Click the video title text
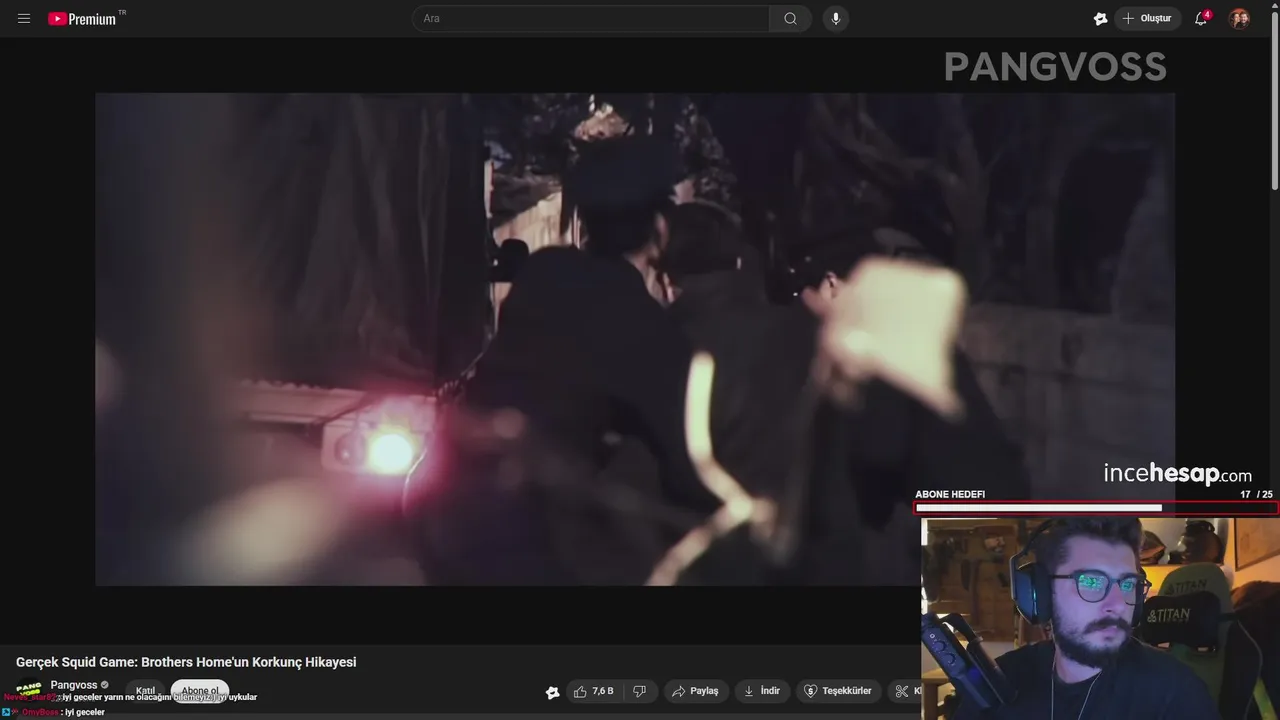The image size is (1280, 720). 186,662
